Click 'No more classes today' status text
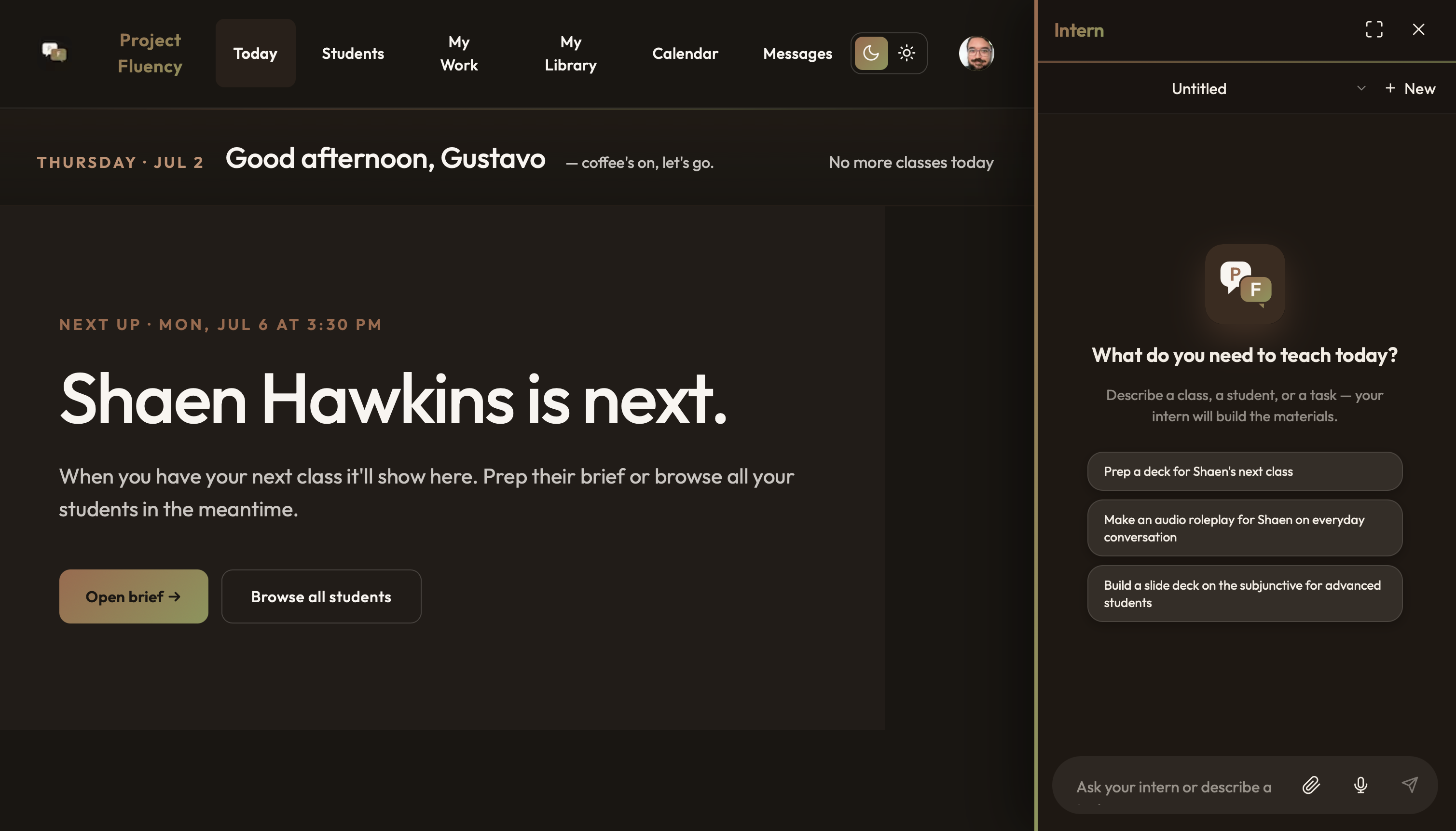The image size is (1456, 831). click(910, 162)
